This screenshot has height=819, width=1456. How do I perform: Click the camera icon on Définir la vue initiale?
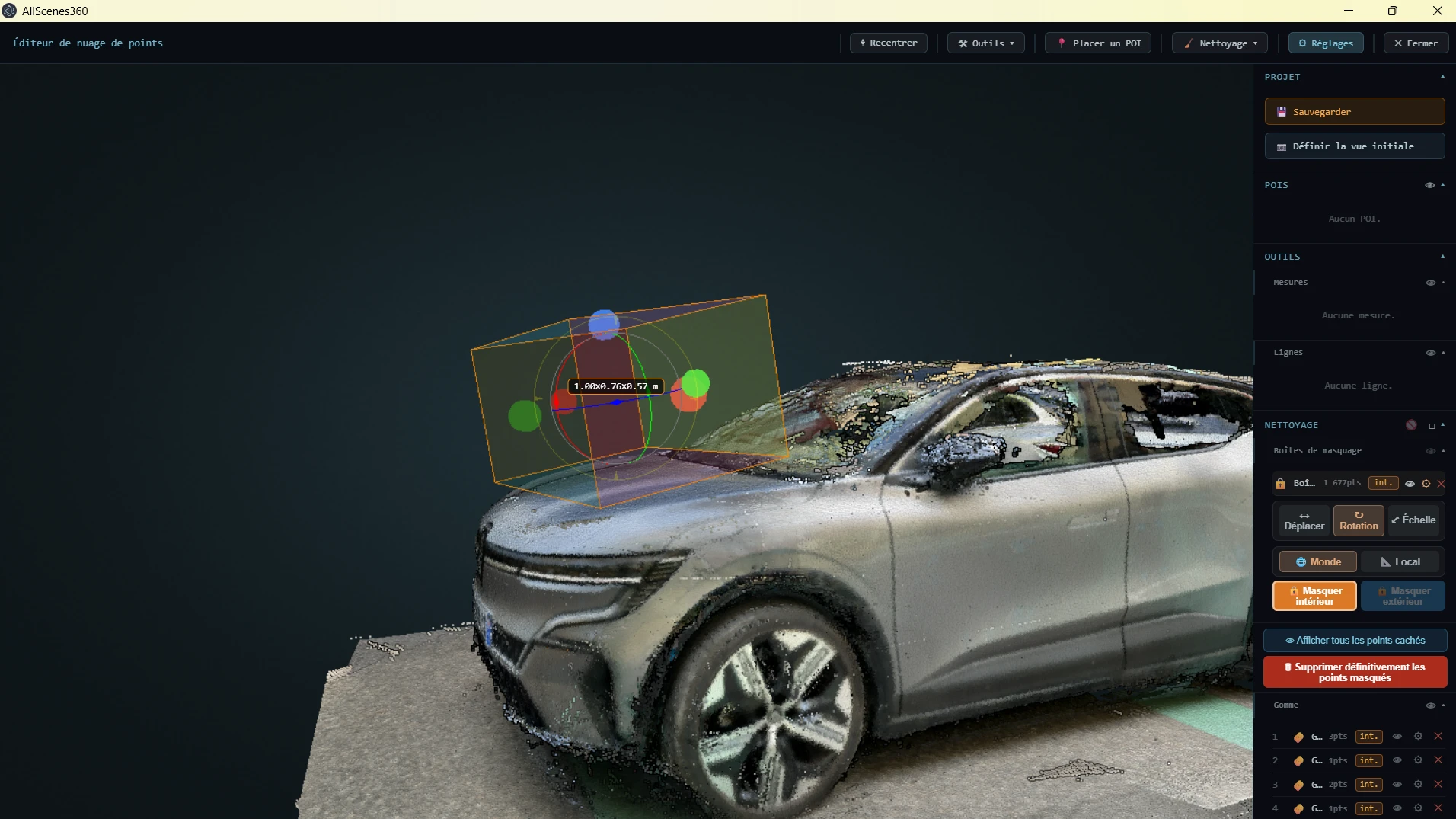(x=1282, y=147)
